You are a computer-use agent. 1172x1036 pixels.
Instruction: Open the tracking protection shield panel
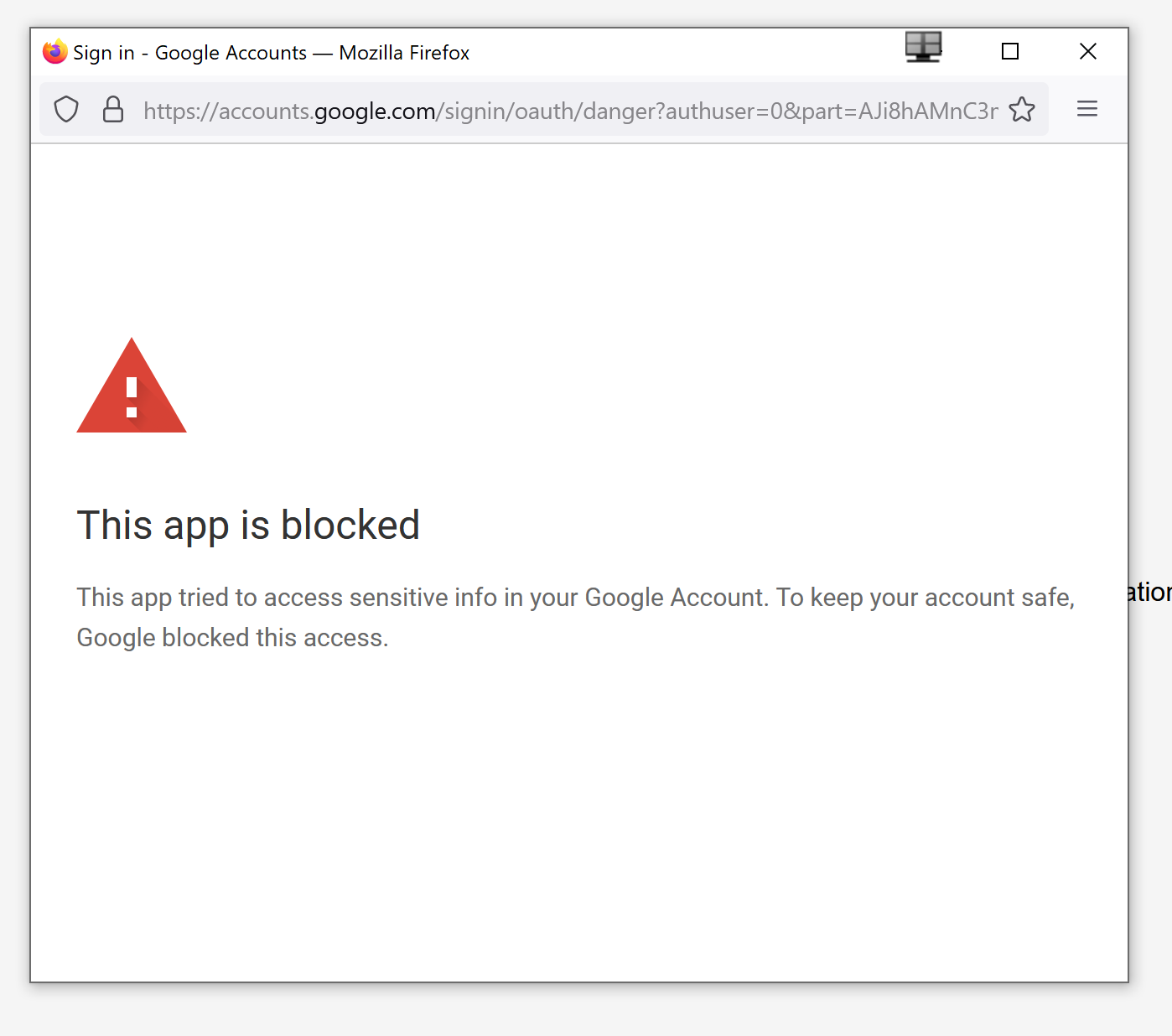click(x=66, y=110)
